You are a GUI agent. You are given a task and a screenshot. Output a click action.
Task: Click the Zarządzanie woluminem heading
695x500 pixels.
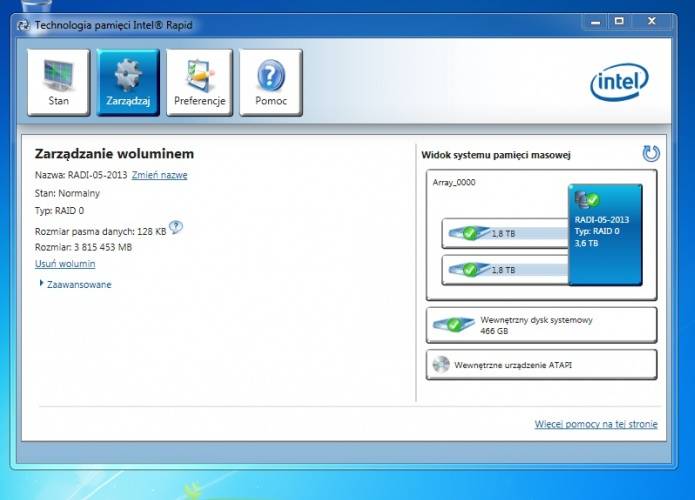click(x=114, y=154)
